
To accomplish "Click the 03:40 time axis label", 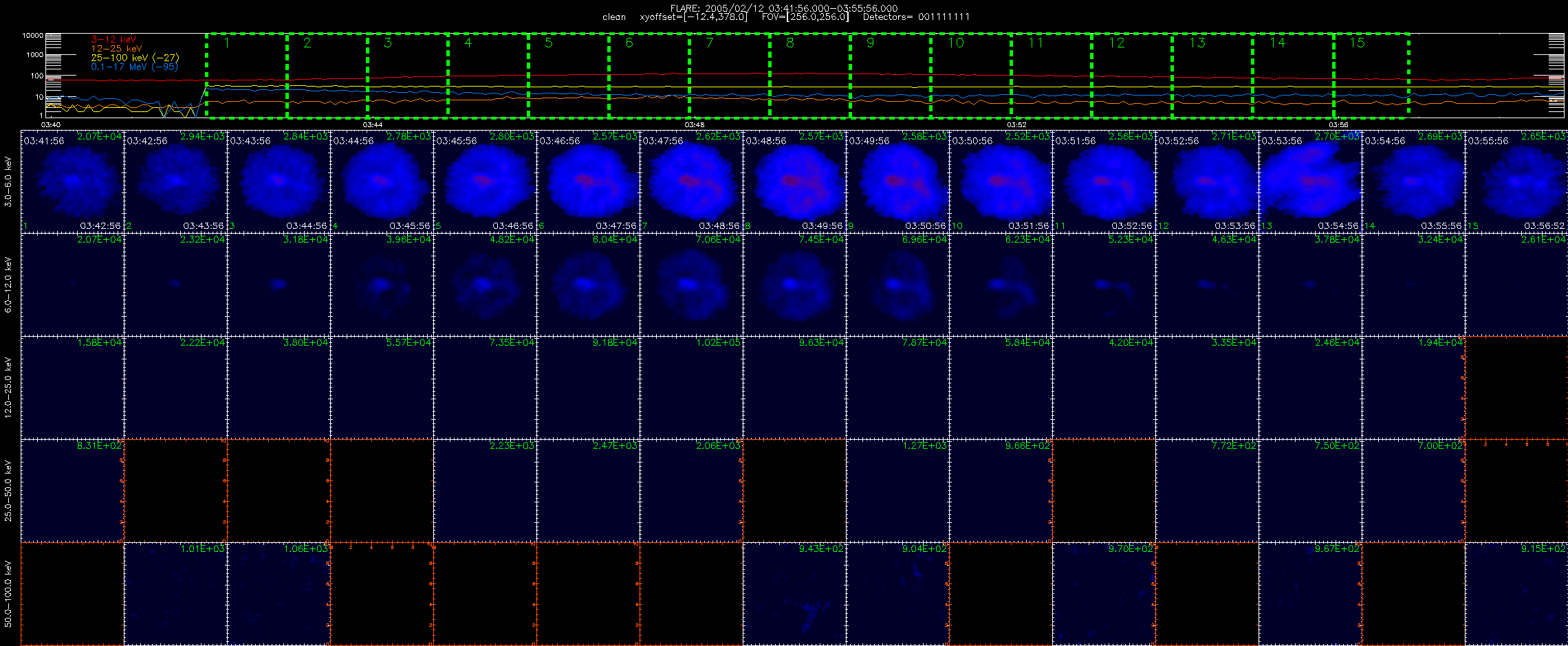I will [x=51, y=125].
